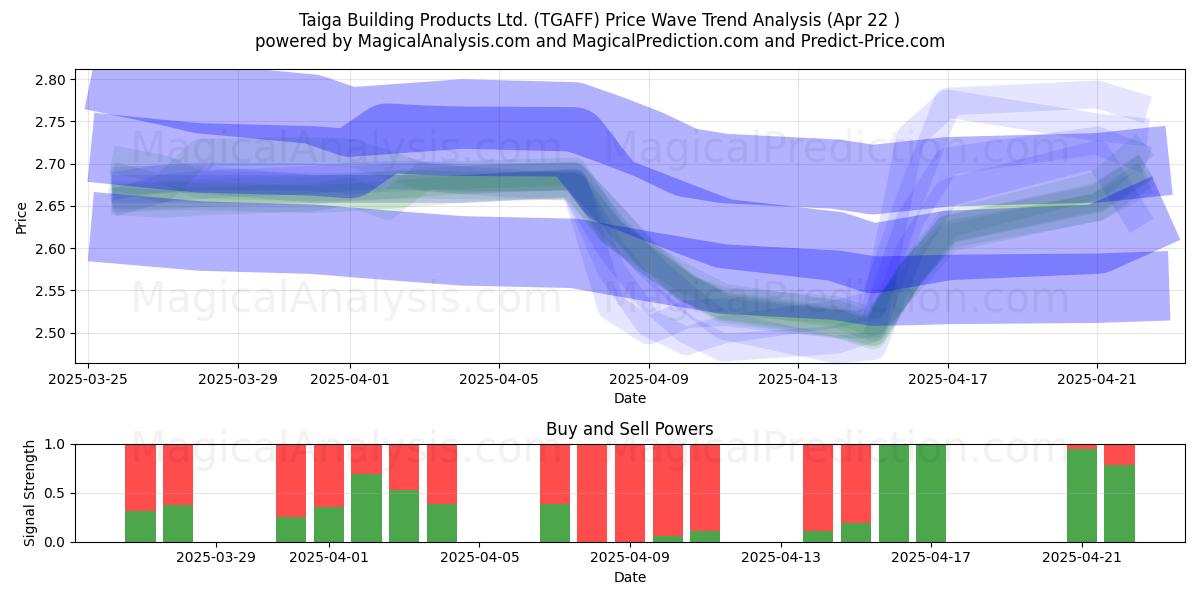Click the 2.60 price tick label

coord(50,249)
